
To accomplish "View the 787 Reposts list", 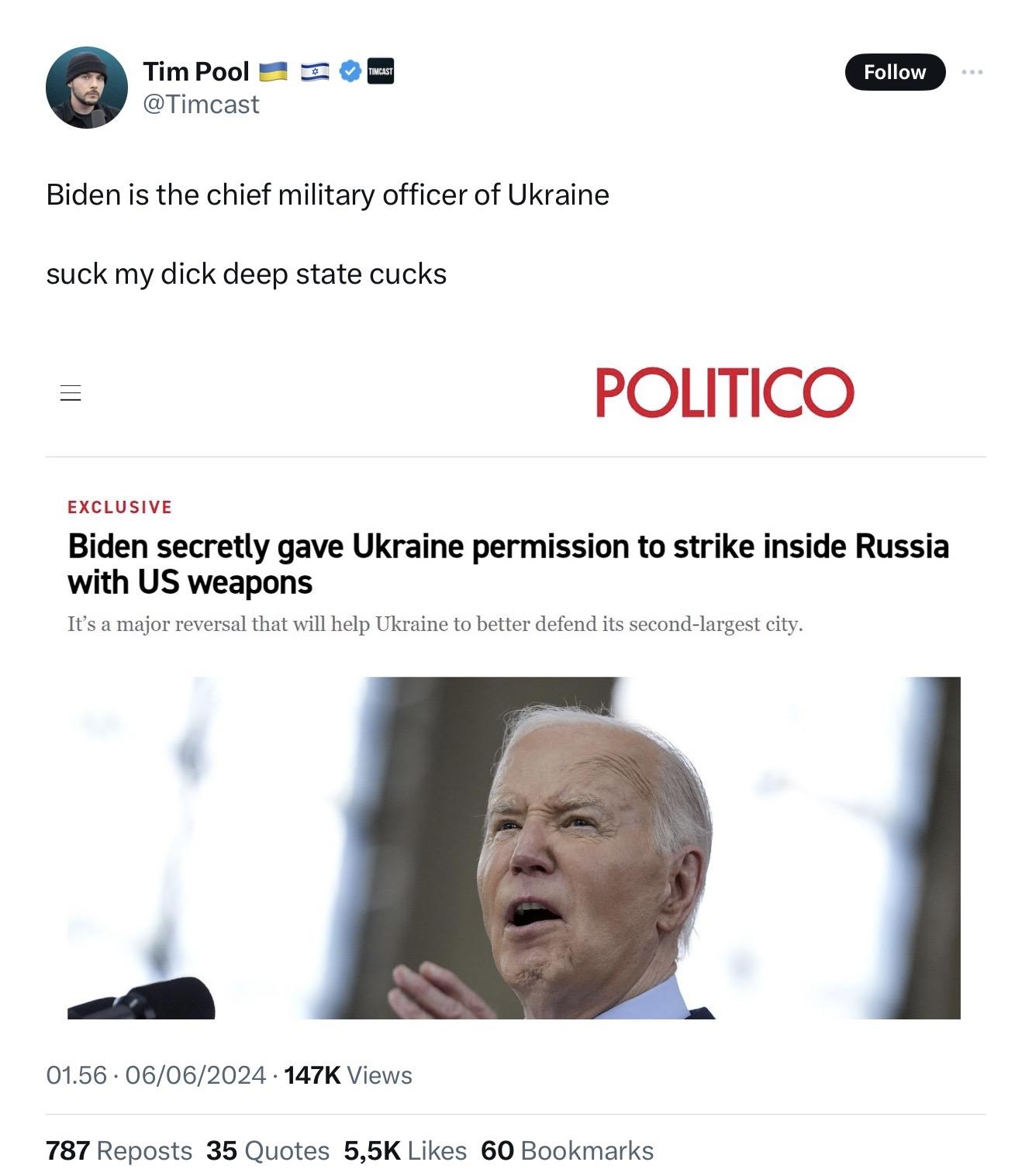I will [x=119, y=1150].
